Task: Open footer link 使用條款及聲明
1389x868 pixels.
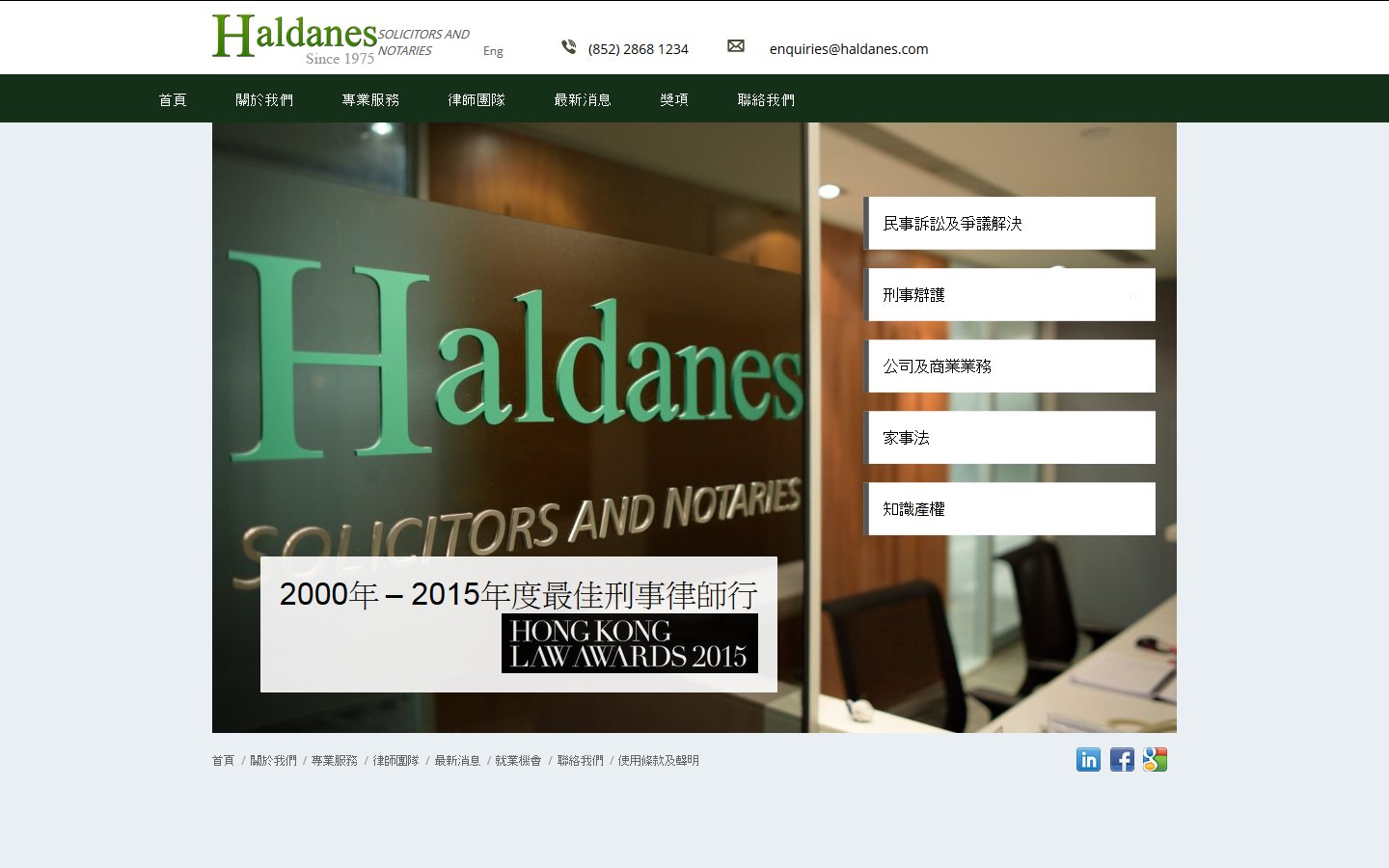Action: (658, 761)
